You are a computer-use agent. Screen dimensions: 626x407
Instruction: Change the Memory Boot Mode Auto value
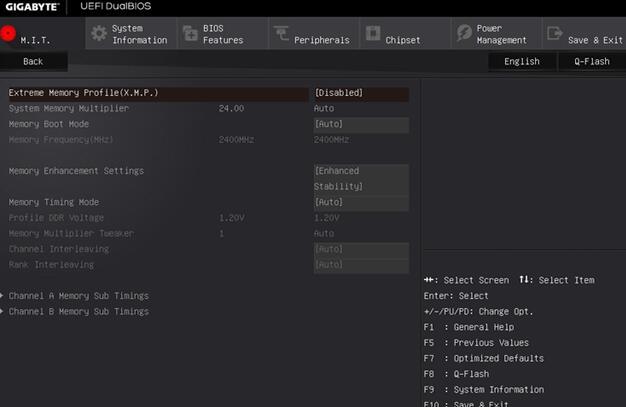(360, 124)
